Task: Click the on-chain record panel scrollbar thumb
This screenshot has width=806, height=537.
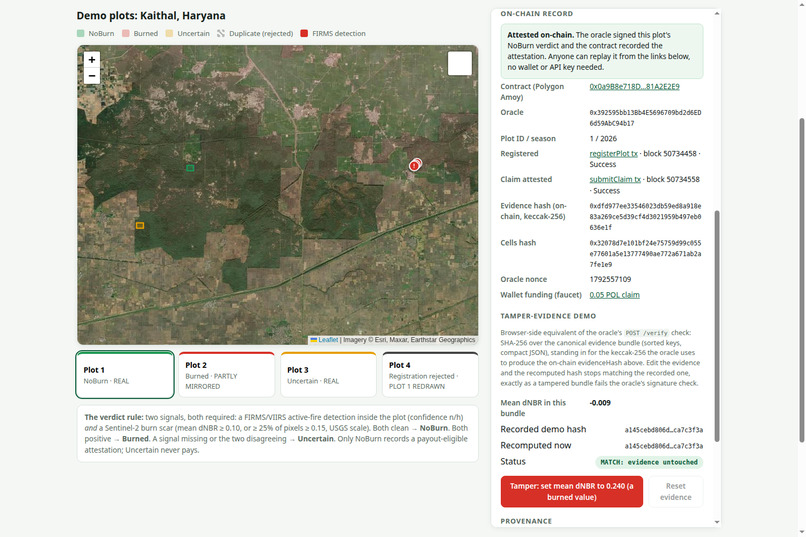Action: (x=717, y=326)
